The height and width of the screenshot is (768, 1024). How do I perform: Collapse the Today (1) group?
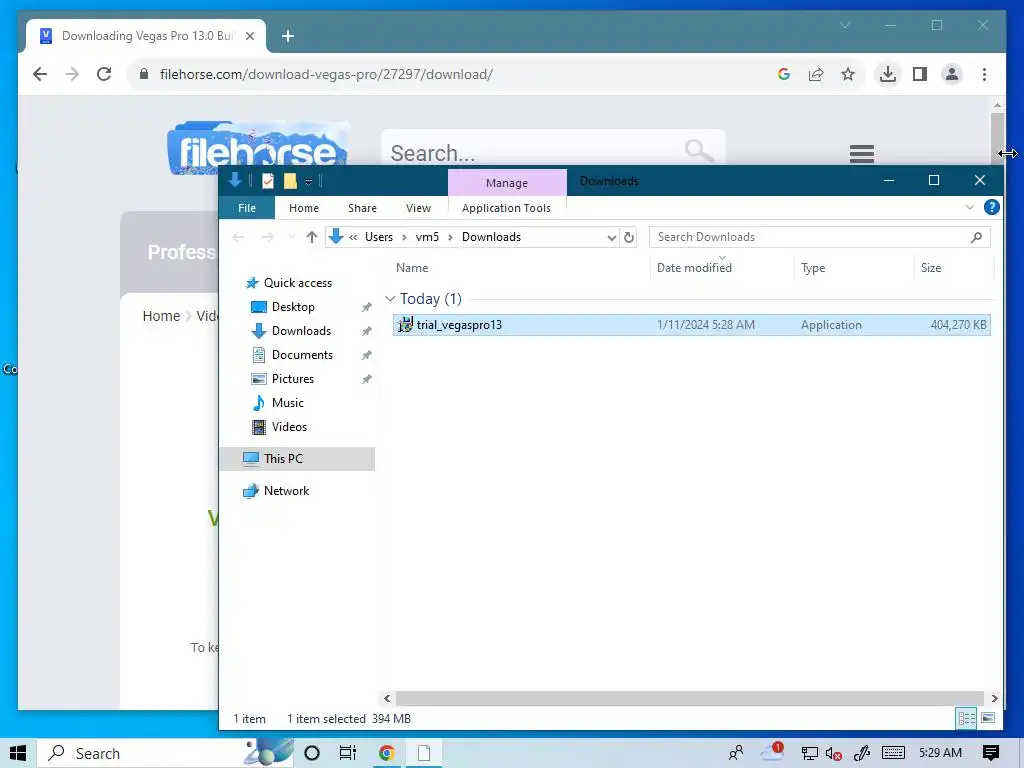click(390, 298)
